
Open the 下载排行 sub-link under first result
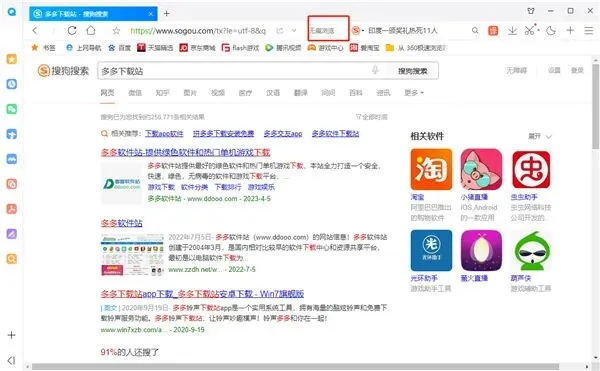coord(228,187)
